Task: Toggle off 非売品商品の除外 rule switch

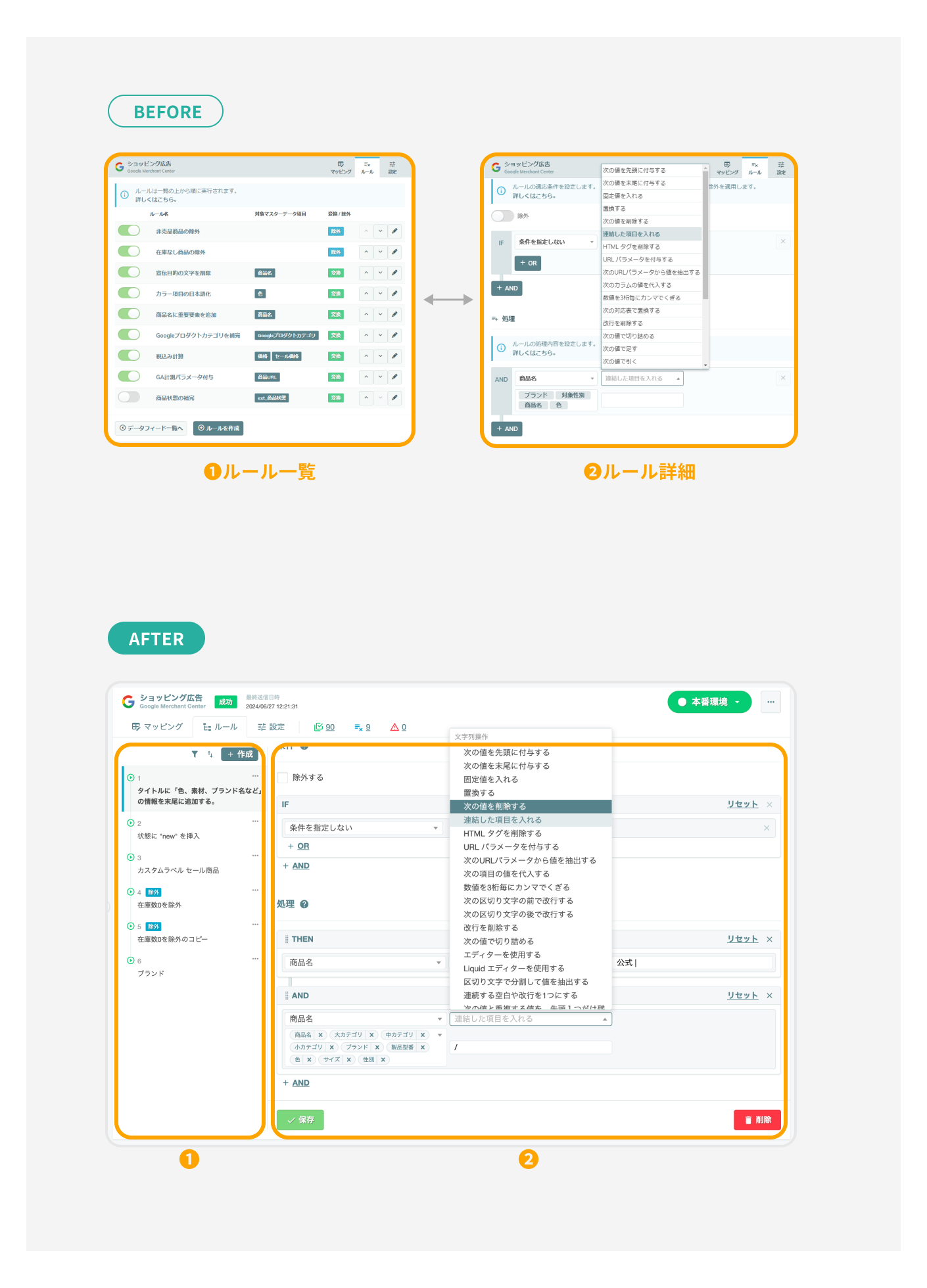Action: (129, 231)
